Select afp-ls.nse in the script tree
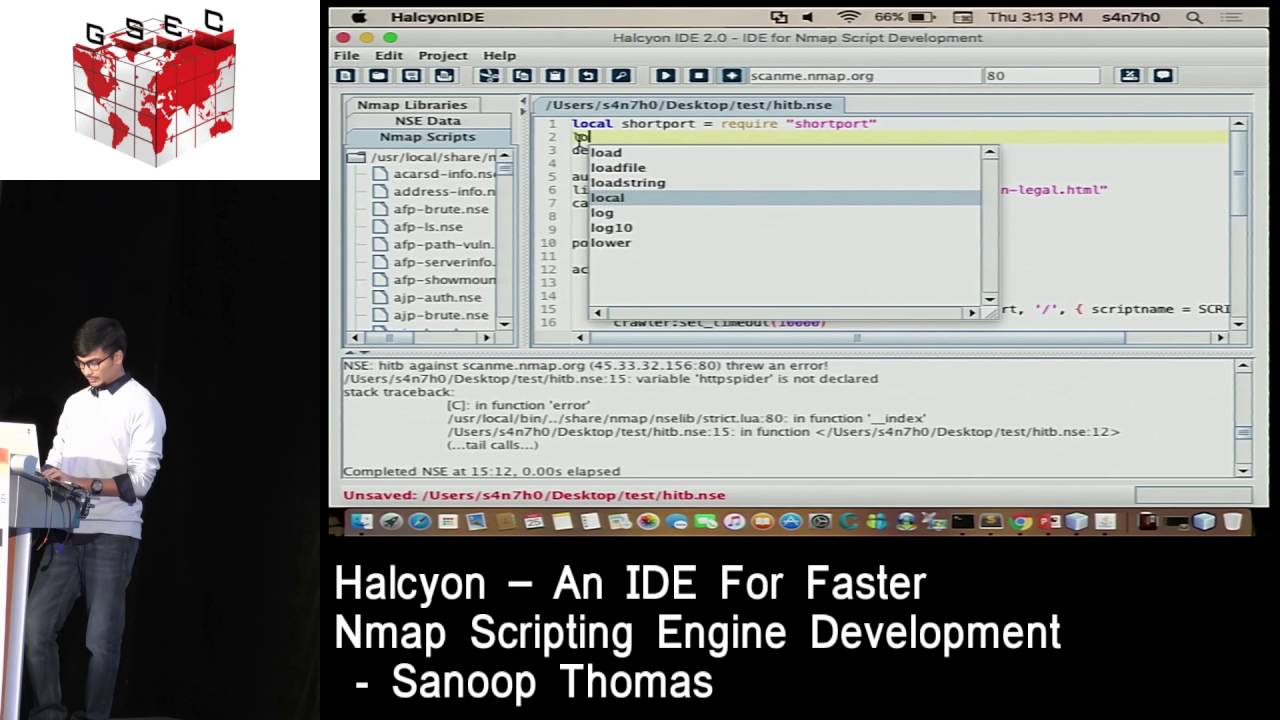This screenshot has height=720, width=1280. tap(418, 227)
